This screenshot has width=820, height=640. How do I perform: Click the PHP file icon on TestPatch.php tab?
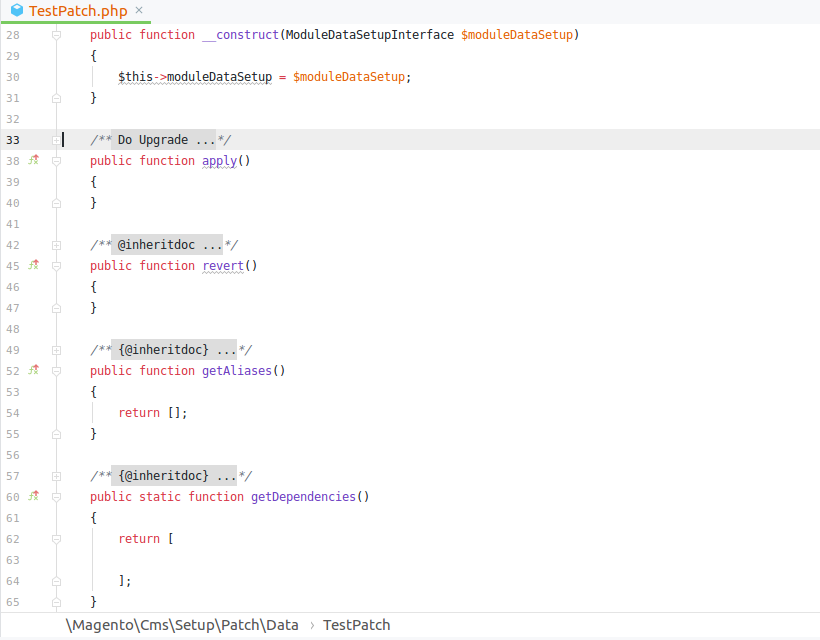click(x=17, y=10)
